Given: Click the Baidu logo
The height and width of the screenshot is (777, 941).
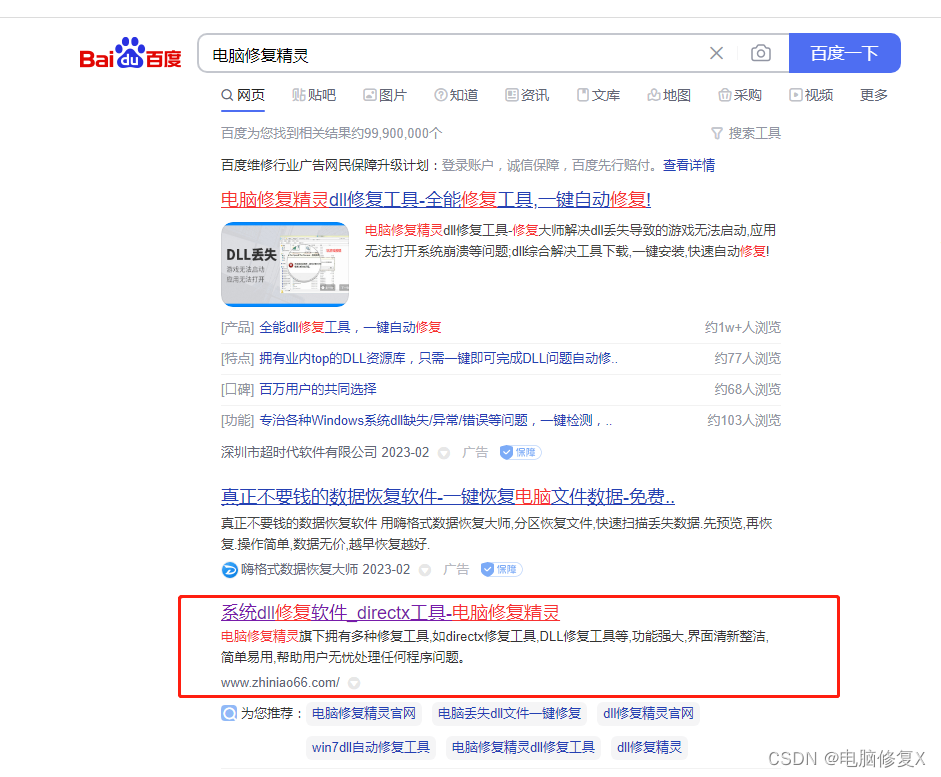Looking at the screenshot, I should coord(130,53).
